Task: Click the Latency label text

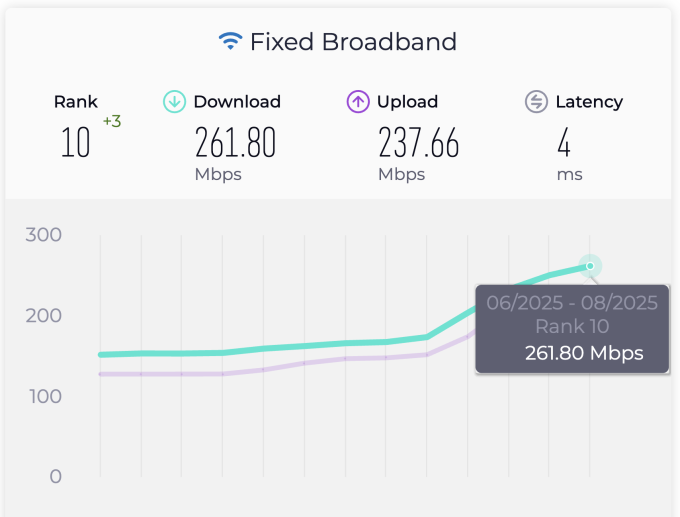Action: coord(589,101)
